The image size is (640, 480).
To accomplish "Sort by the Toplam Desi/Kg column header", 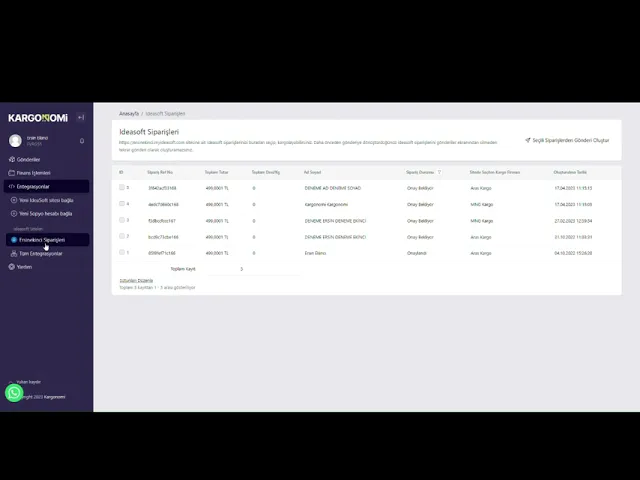I will pos(266,172).
